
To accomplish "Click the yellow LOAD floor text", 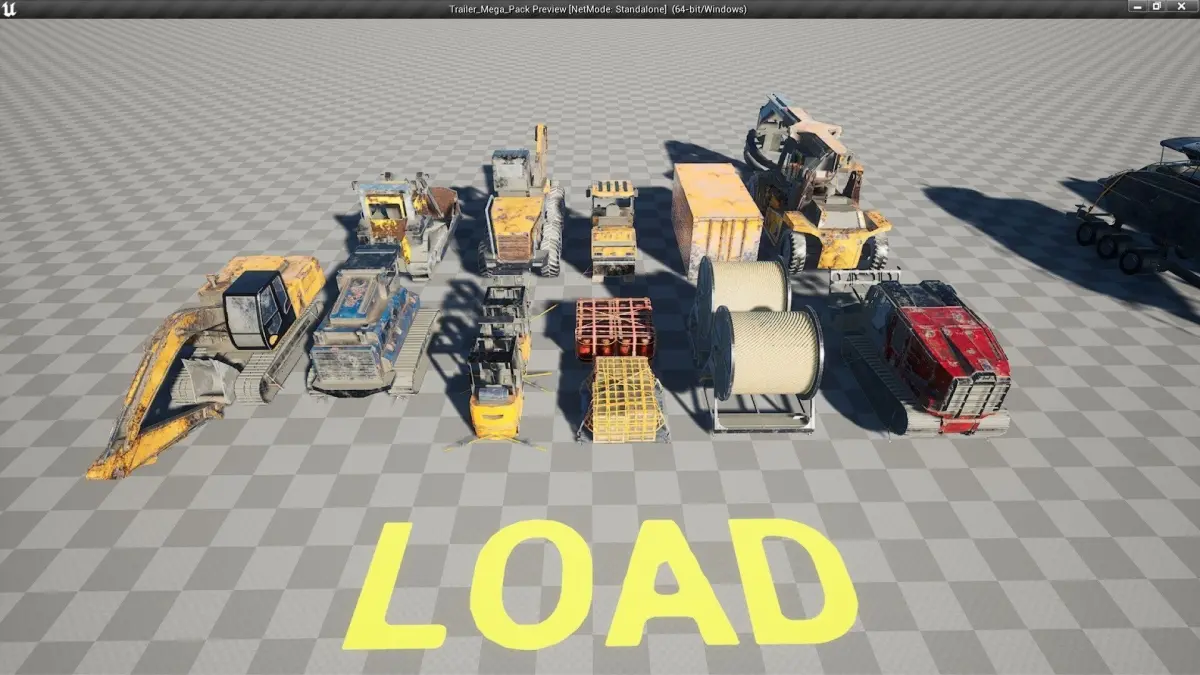I will pyautogui.click(x=600, y=585).
